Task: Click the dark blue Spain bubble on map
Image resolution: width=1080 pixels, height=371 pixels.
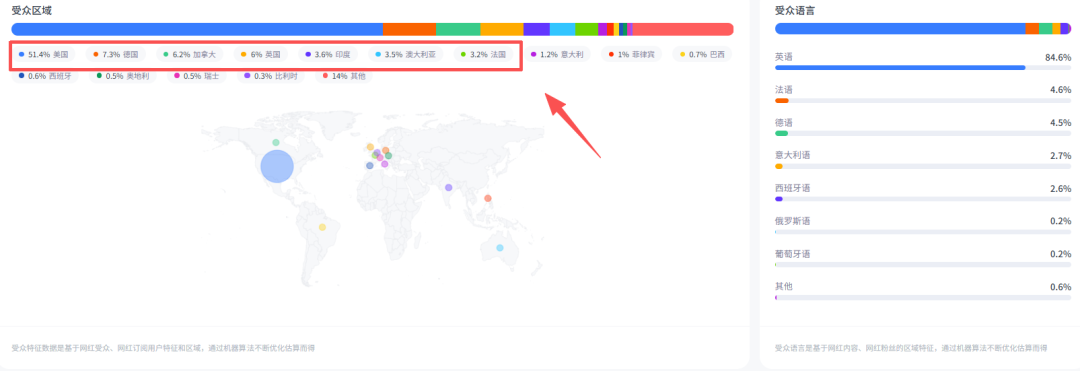Action: point(370,166)
